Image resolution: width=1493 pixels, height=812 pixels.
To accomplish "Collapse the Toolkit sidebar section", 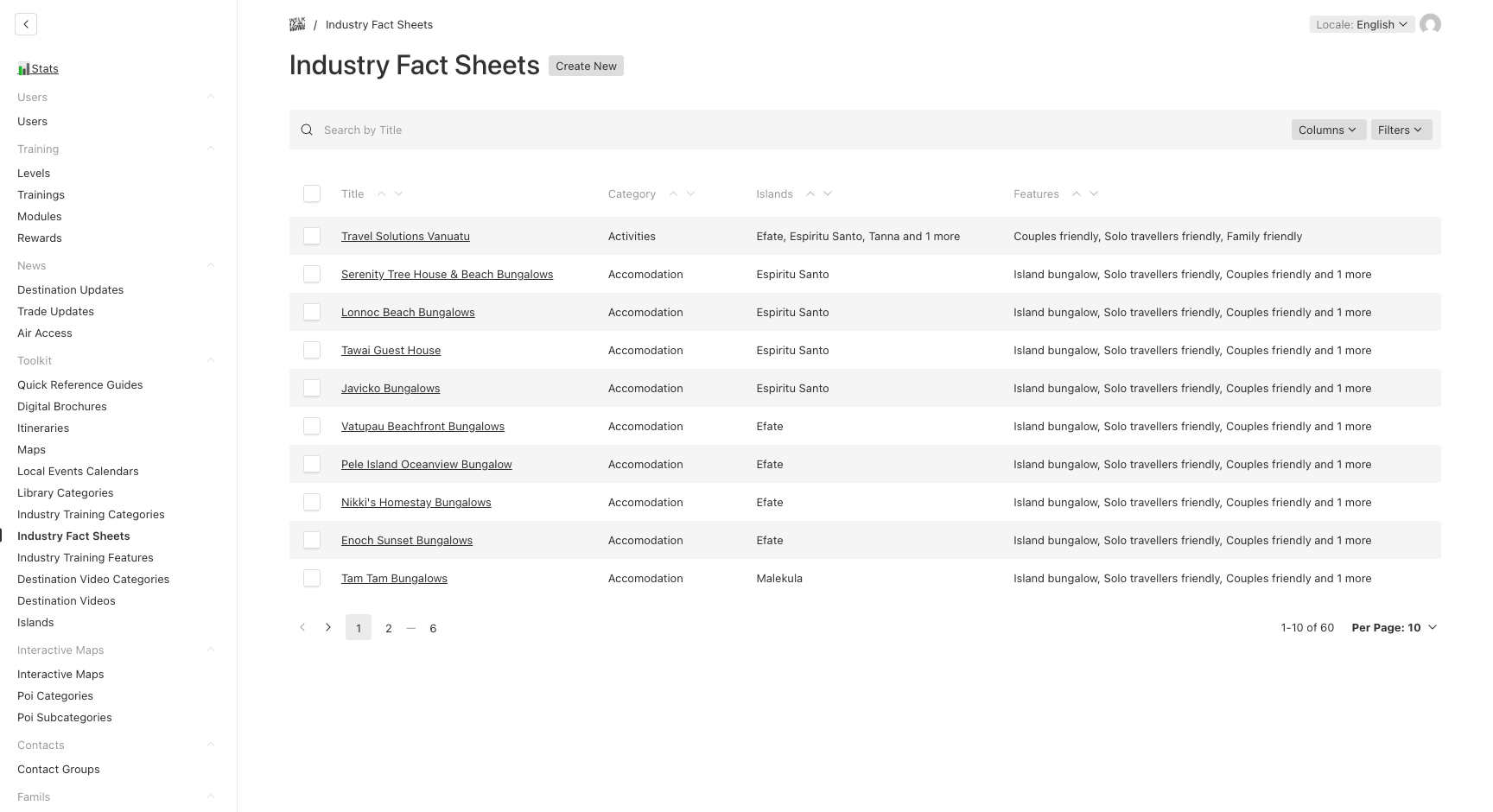I will tap(211, 360).
